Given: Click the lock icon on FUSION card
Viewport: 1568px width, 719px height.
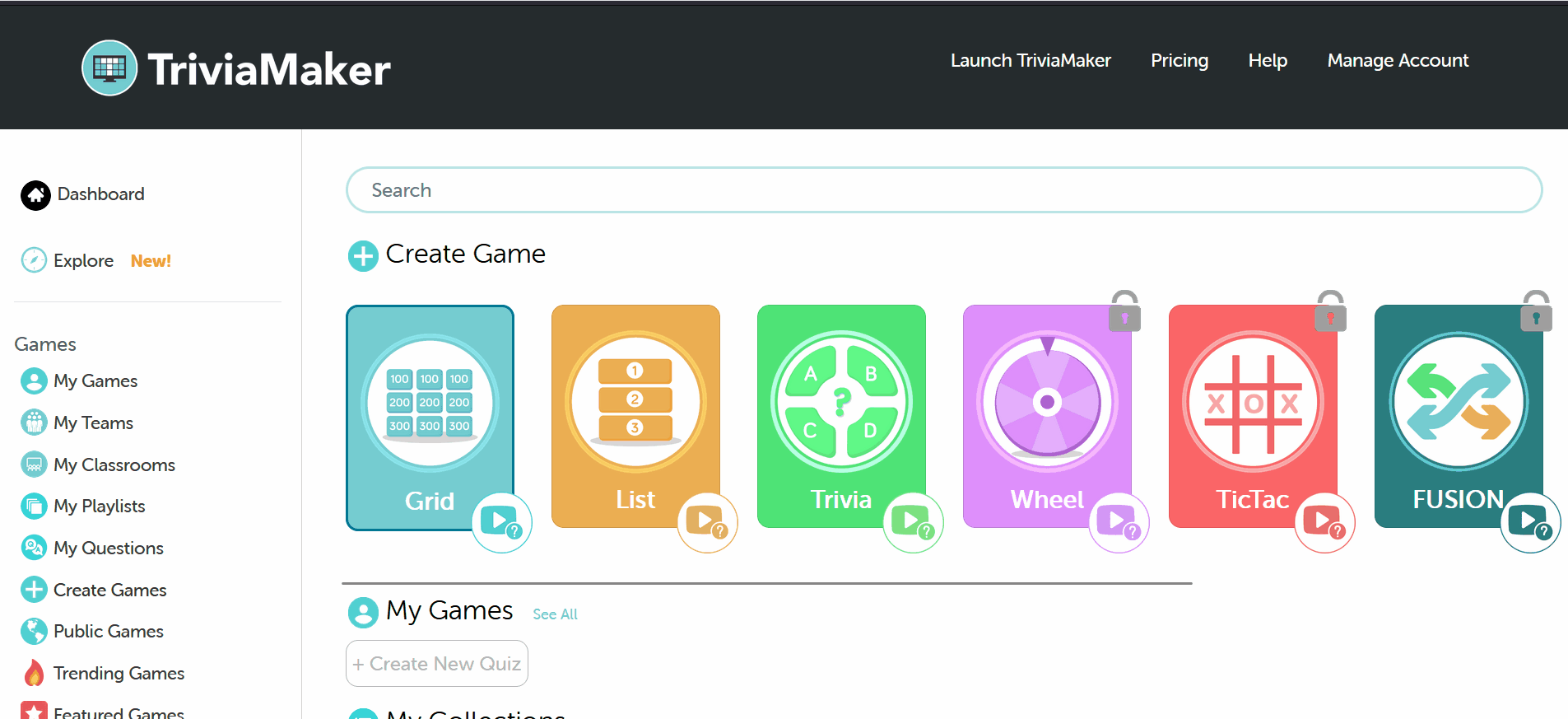Looking at the screenshot, I should [1536, 311].
